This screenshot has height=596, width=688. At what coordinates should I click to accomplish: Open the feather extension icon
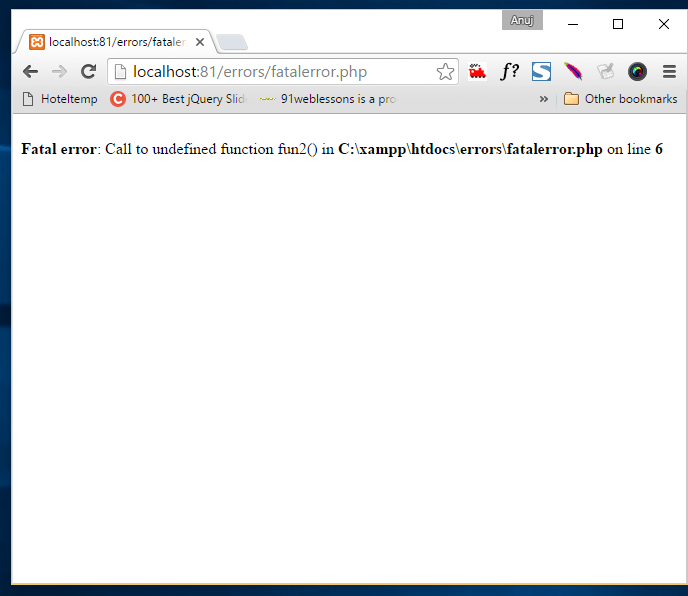click(573, 72)
